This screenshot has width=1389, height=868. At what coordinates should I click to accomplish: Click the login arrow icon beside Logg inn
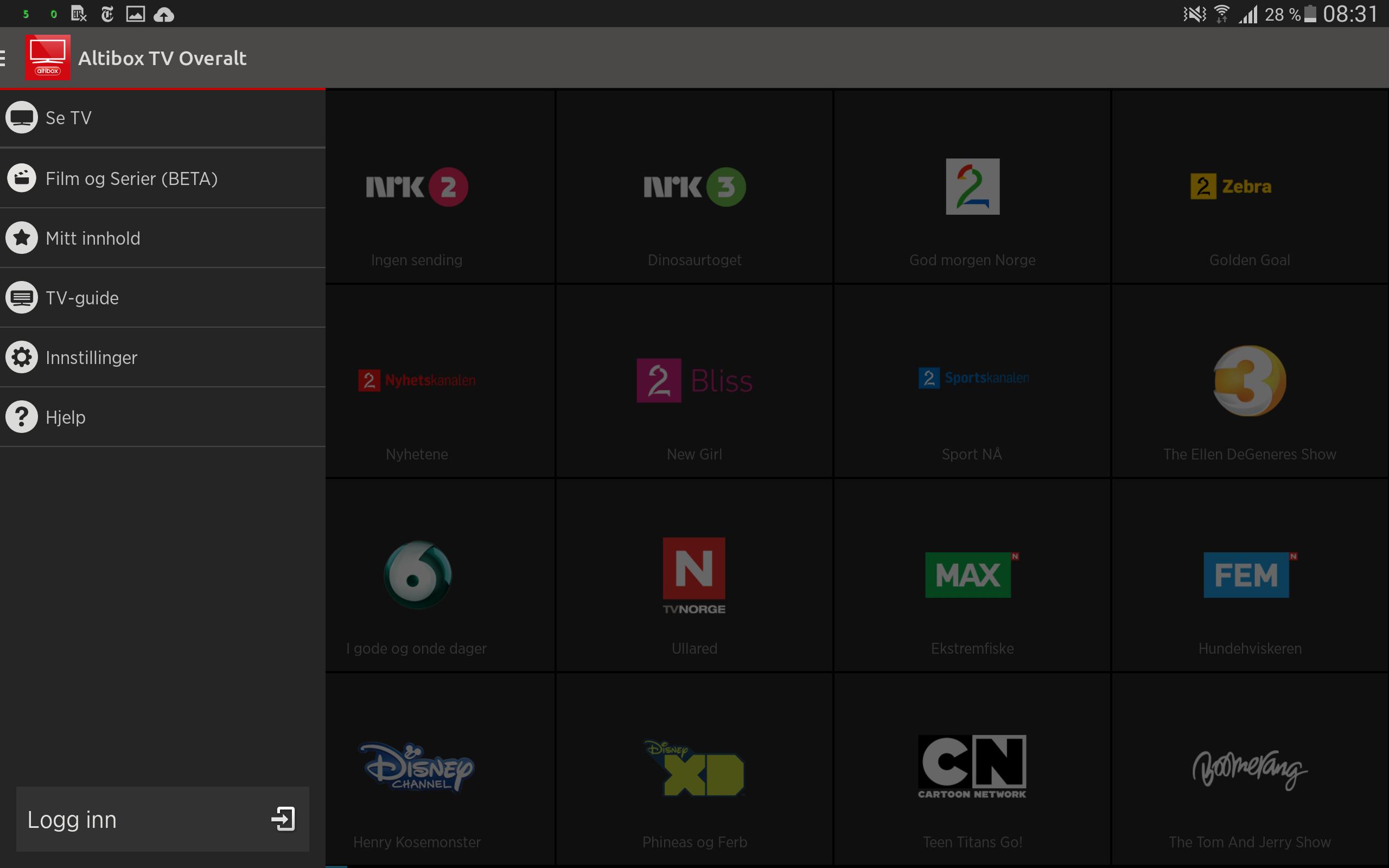pos(282,819)
